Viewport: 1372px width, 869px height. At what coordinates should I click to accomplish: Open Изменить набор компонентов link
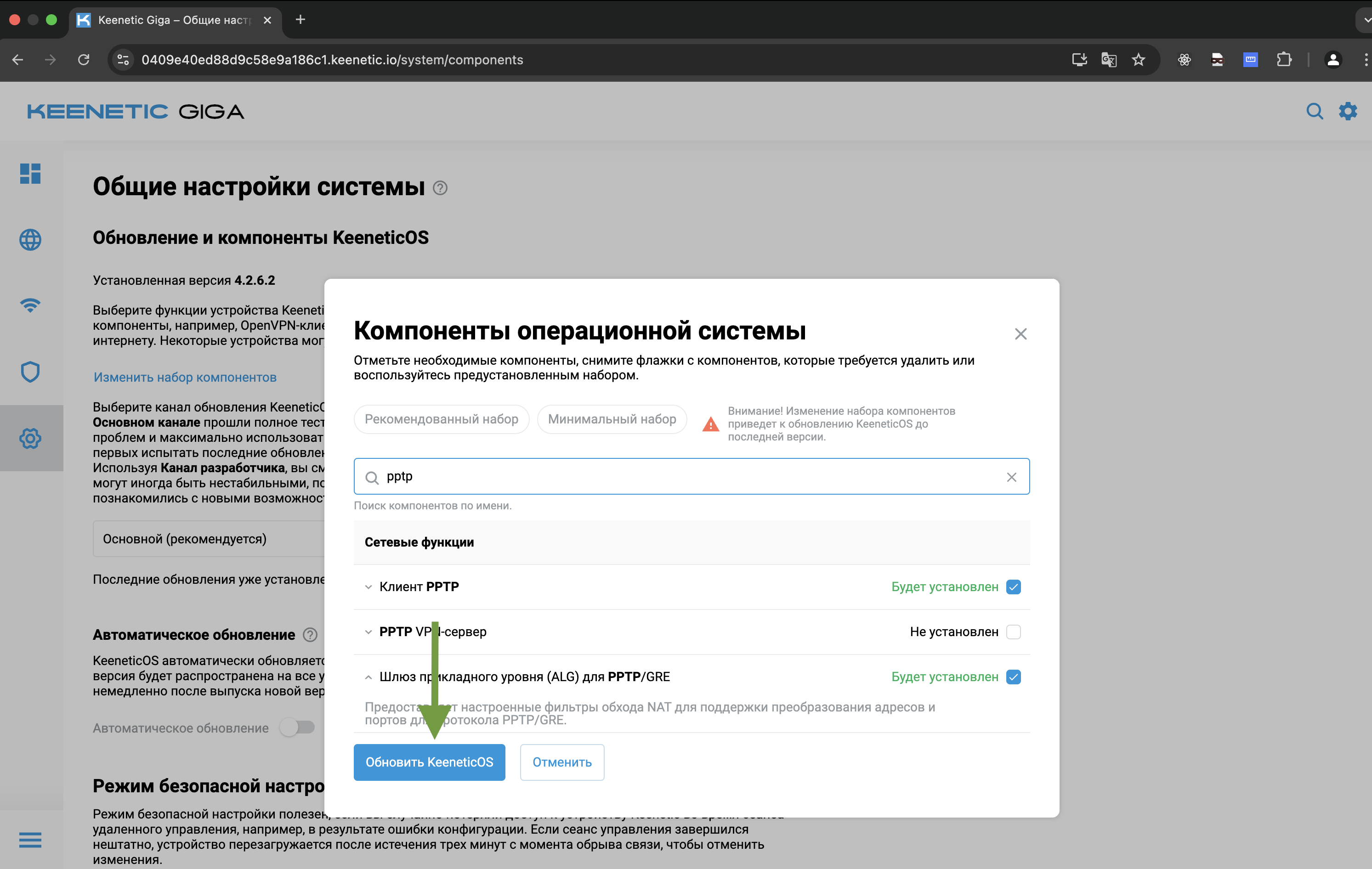pos(185,377)
